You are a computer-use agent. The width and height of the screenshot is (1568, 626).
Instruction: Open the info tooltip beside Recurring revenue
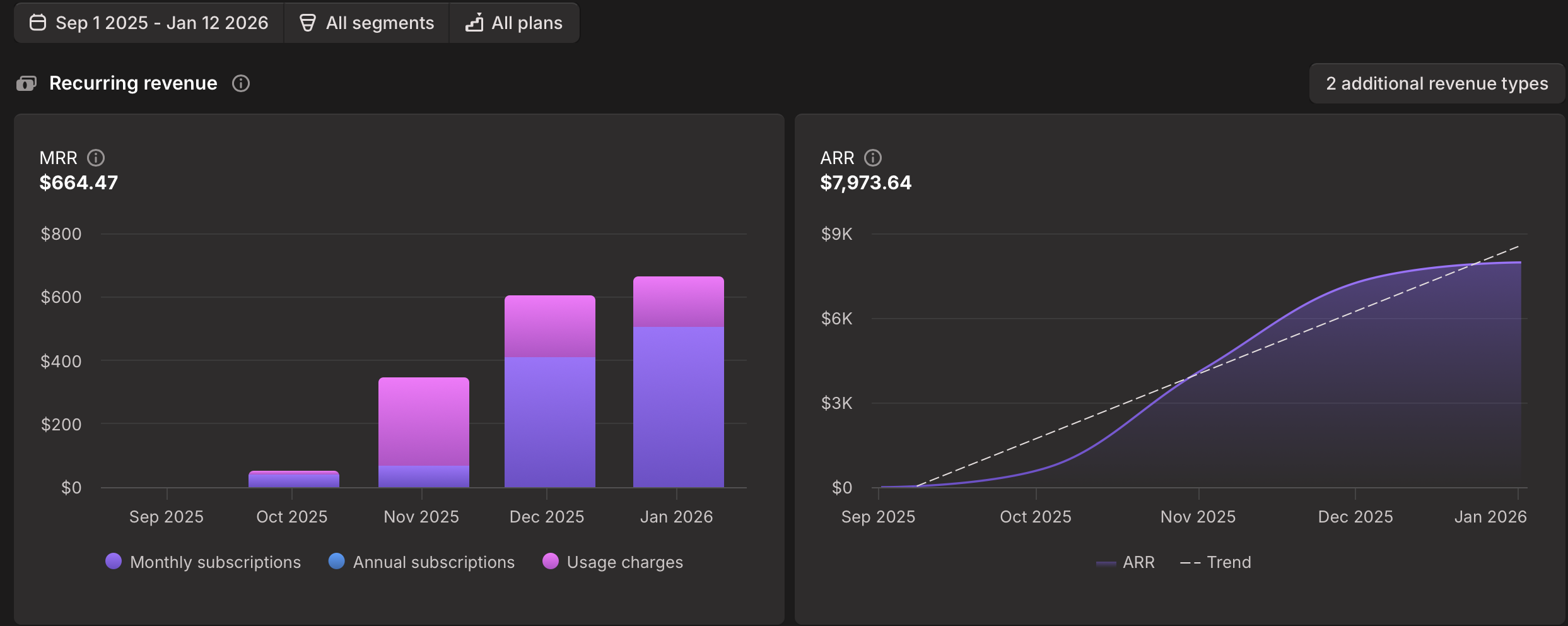(x=242, y=83)
